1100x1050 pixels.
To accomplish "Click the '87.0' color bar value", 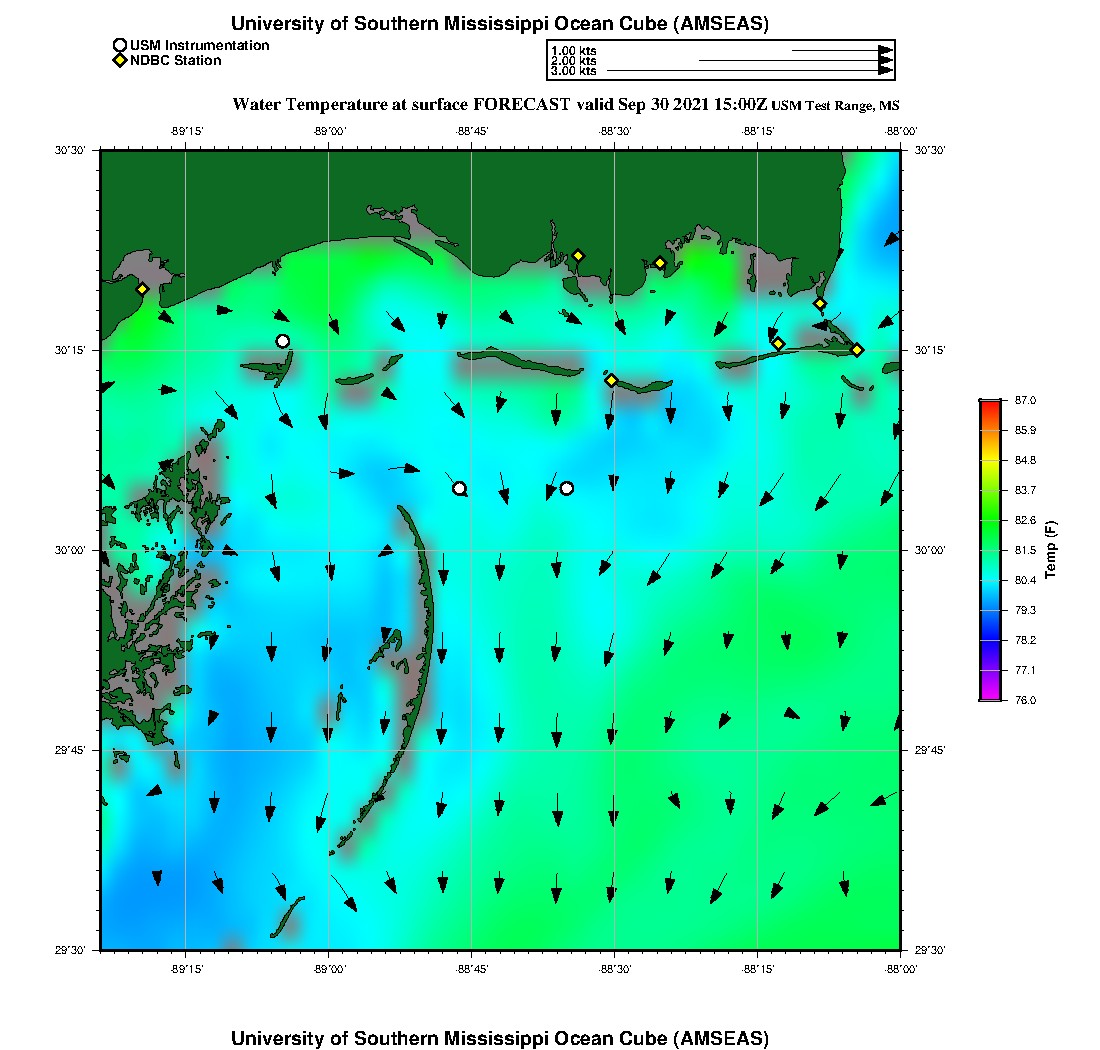I will [x=1026, y=401].
